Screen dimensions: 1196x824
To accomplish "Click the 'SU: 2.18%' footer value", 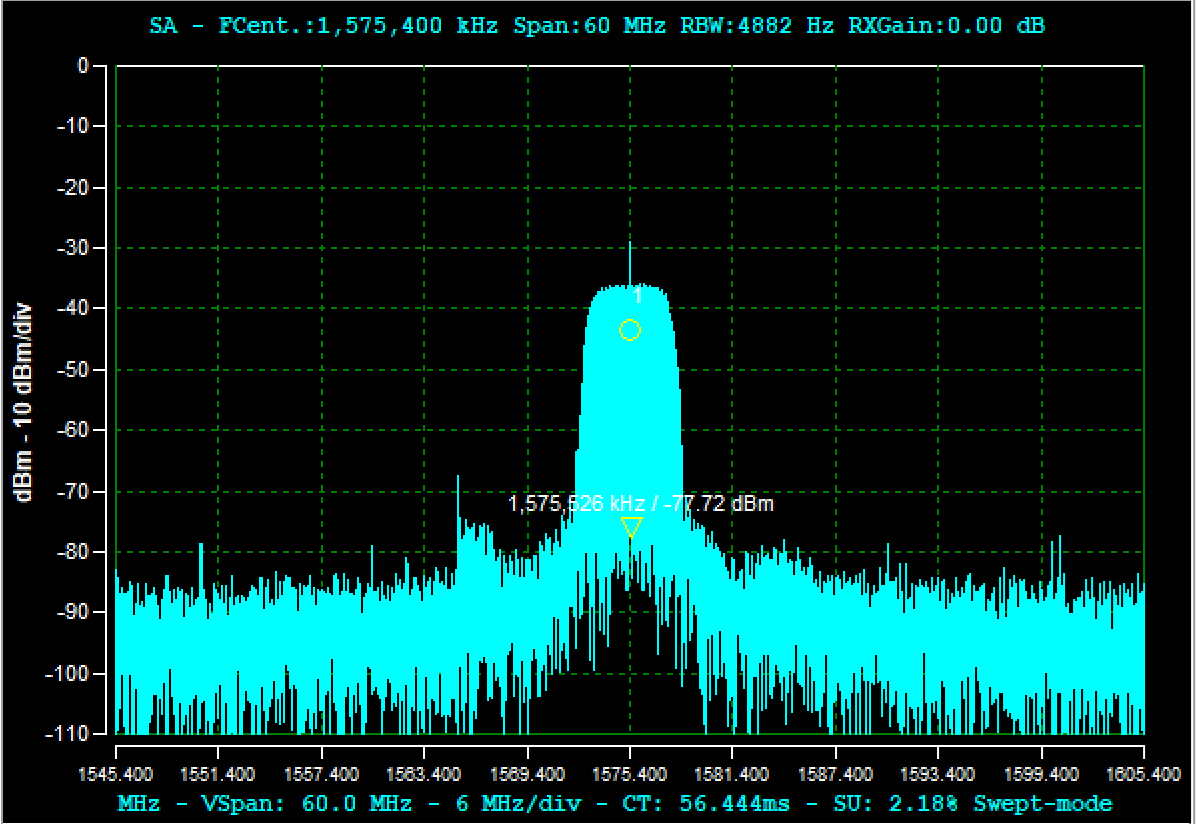I will coord(895,803).
